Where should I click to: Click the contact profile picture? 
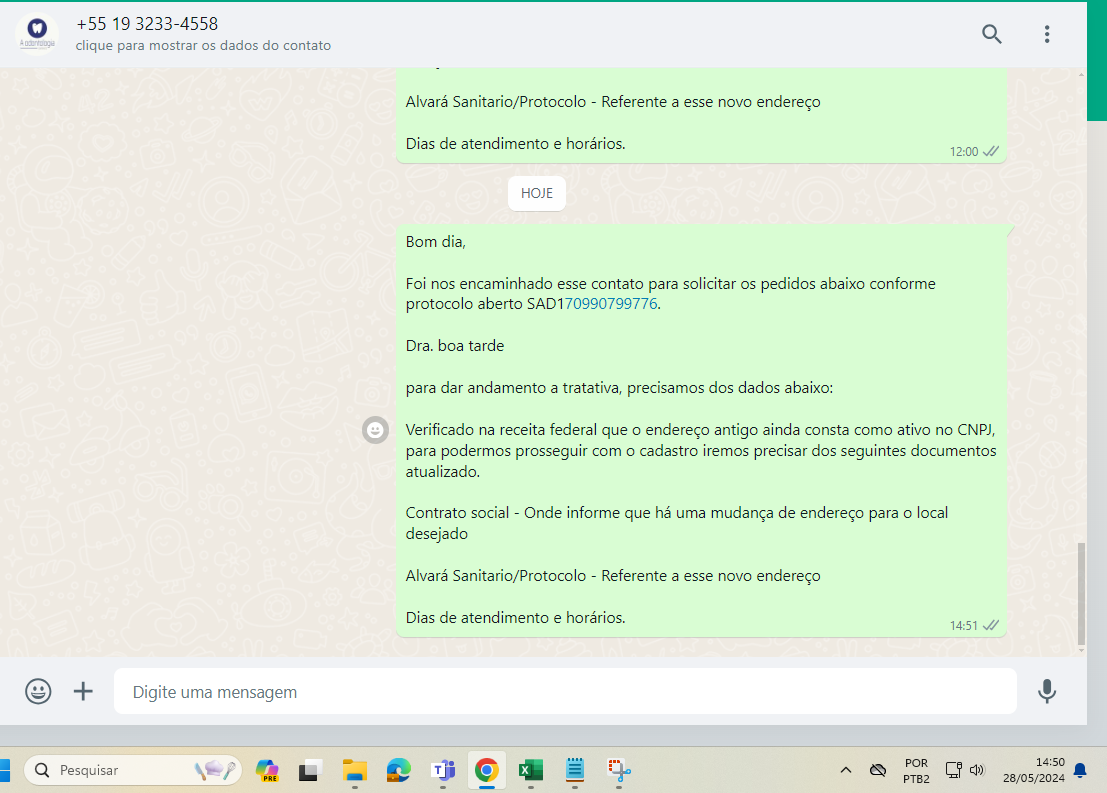pos(37,32)
